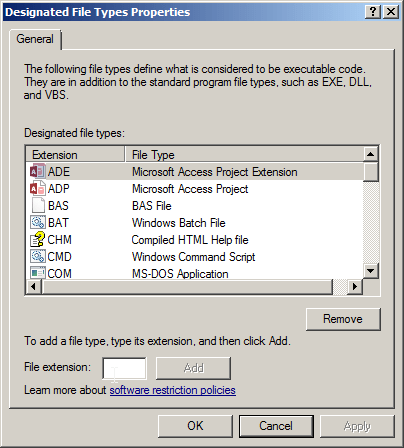Screen dimensions: 404x448
Task: Open the software restriction policies link
Action: tap(173, 390)
